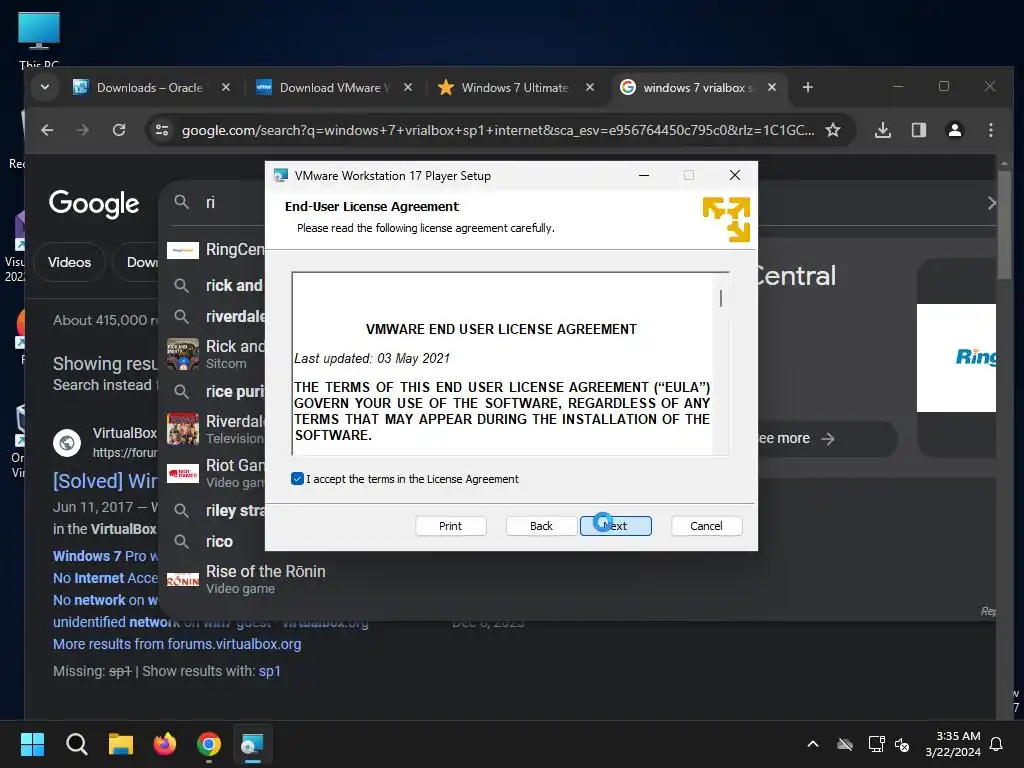Open File Explorer from taskbar
1024x768 pixels.
click(121, 744)
